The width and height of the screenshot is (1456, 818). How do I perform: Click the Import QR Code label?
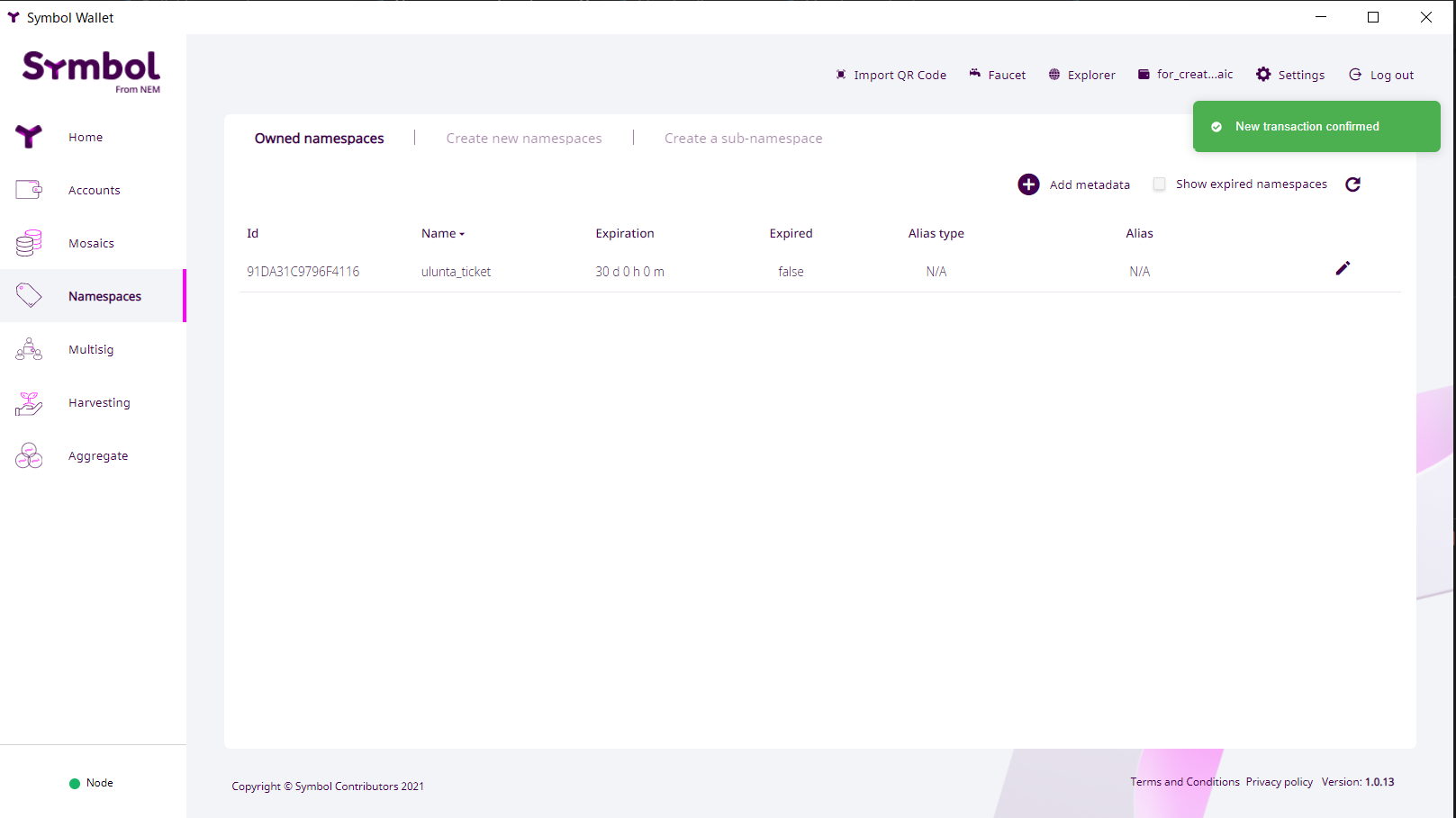click(x=900, y=75)
